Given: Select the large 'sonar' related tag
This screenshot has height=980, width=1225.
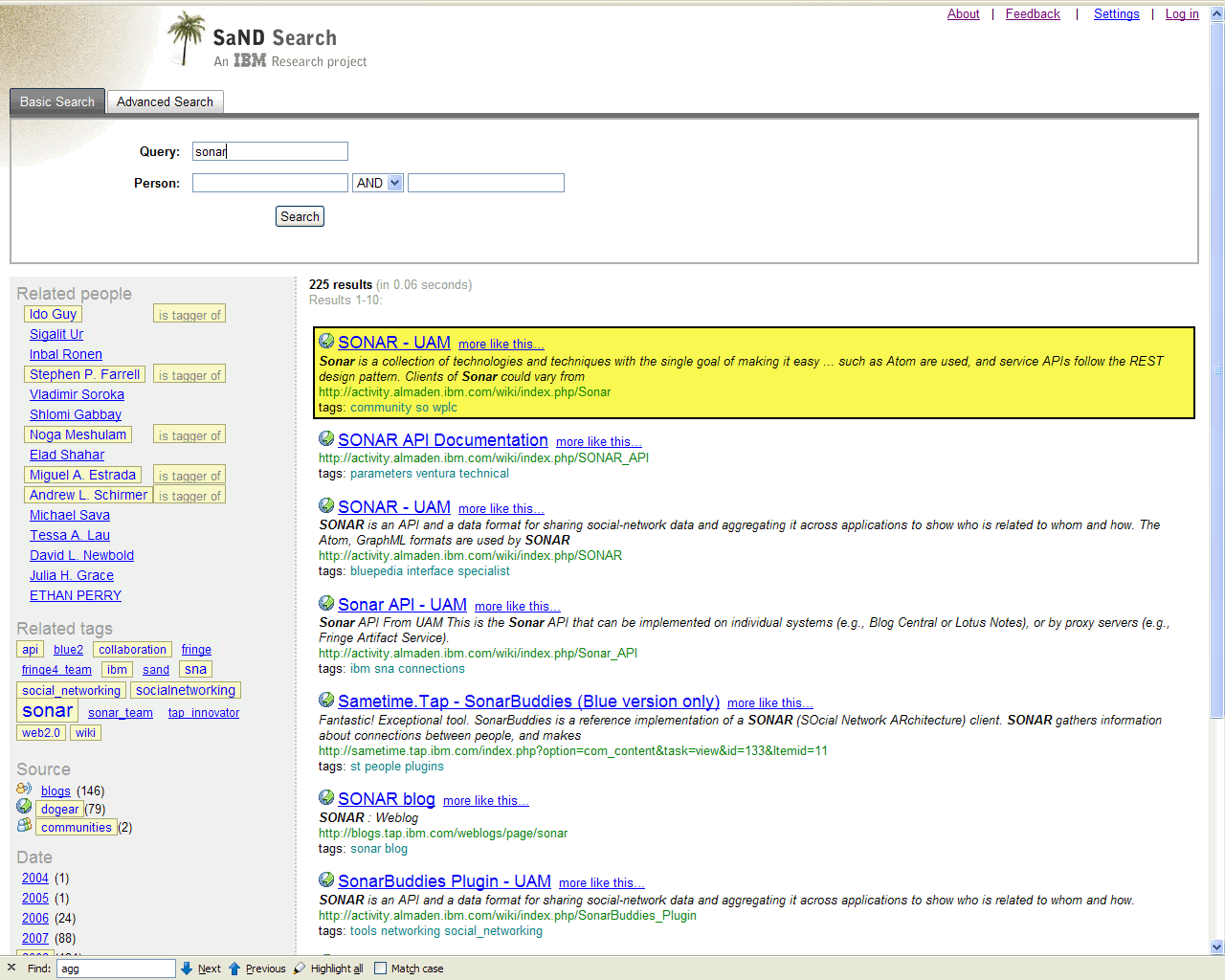Looking at the screenshot, I should click(48, 710).
